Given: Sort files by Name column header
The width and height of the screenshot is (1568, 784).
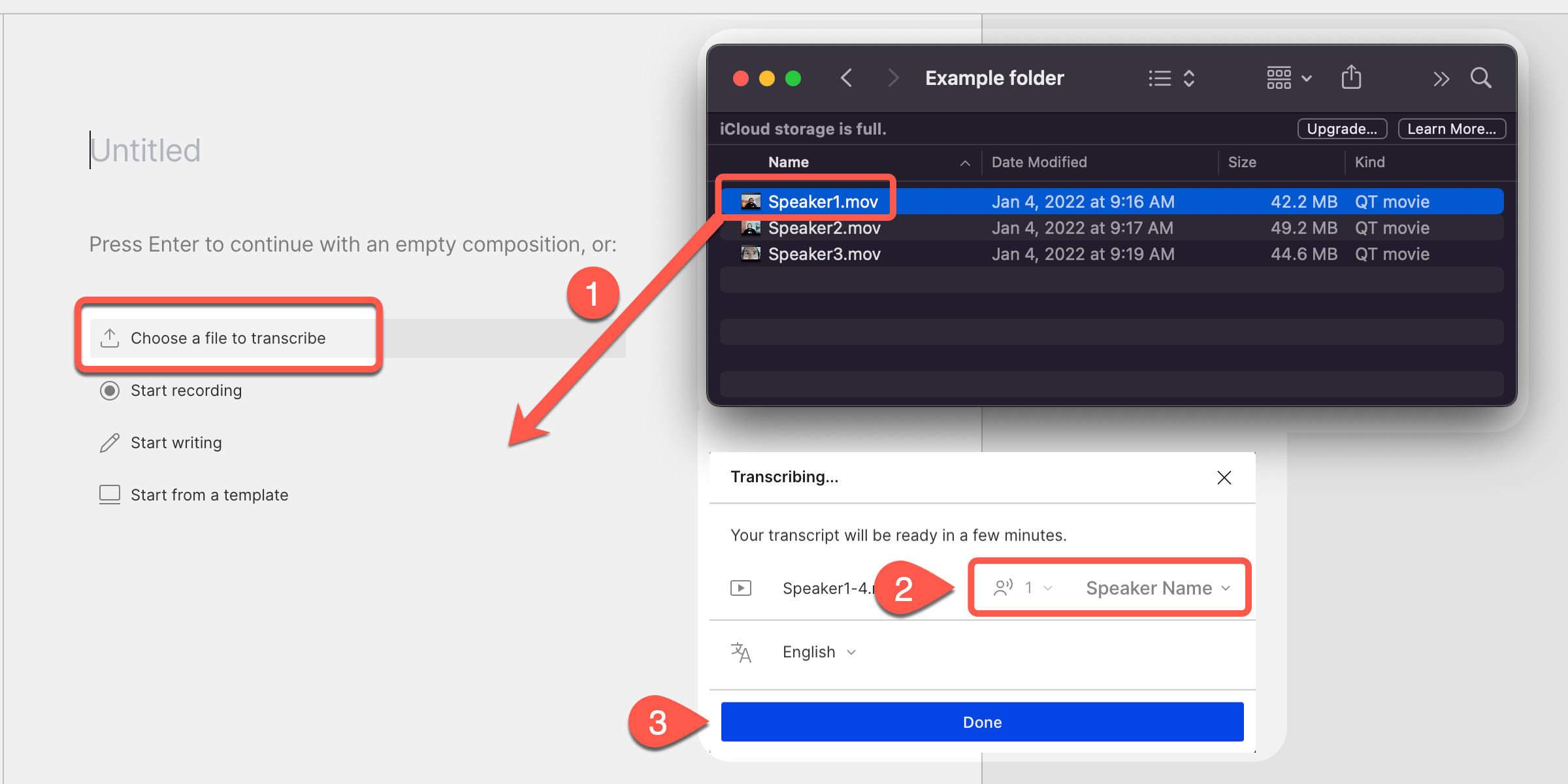Looking at the screenshot, I should click(x=789, y=162).
